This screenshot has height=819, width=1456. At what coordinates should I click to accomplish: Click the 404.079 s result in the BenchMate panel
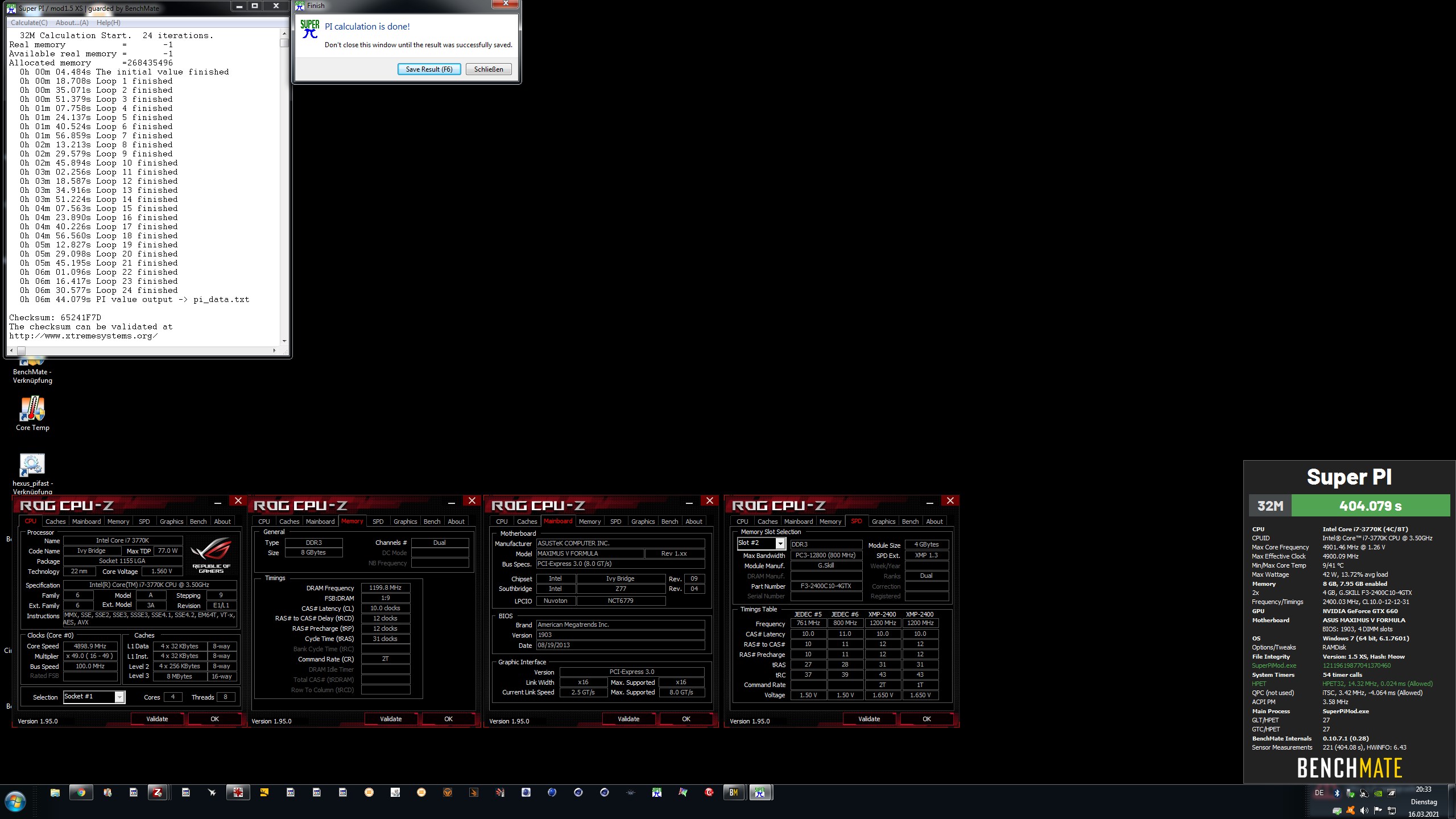coord(1370,506)
